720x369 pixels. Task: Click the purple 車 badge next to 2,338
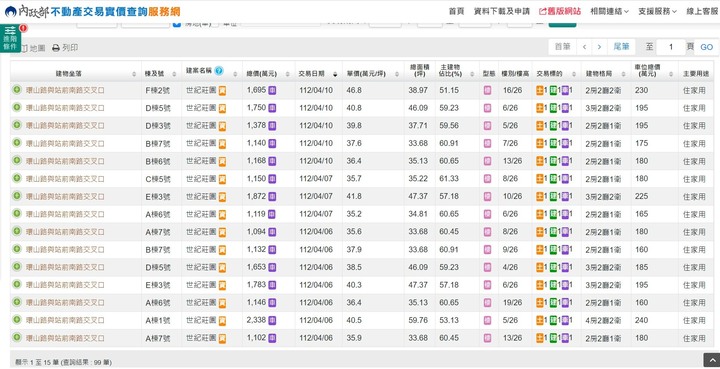(272, 320)
